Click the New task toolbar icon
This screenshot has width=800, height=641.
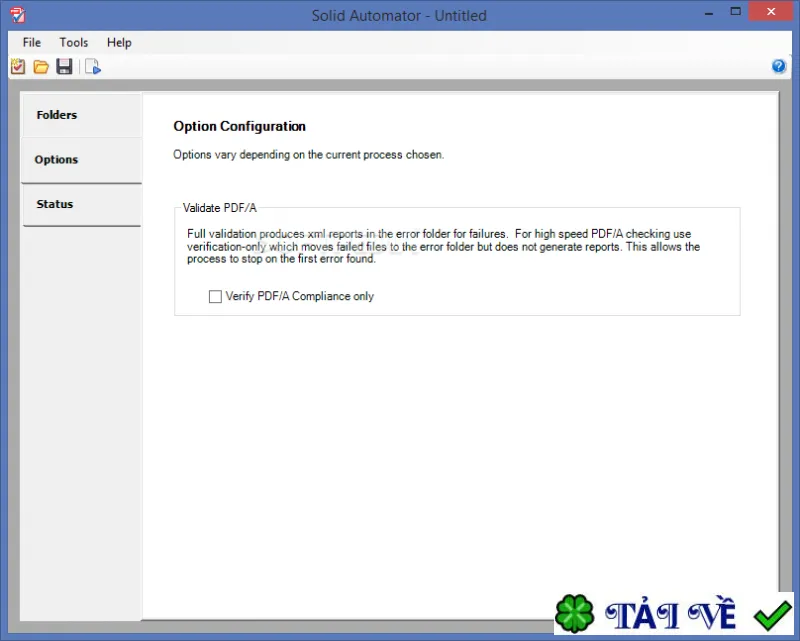click(18, 66)
